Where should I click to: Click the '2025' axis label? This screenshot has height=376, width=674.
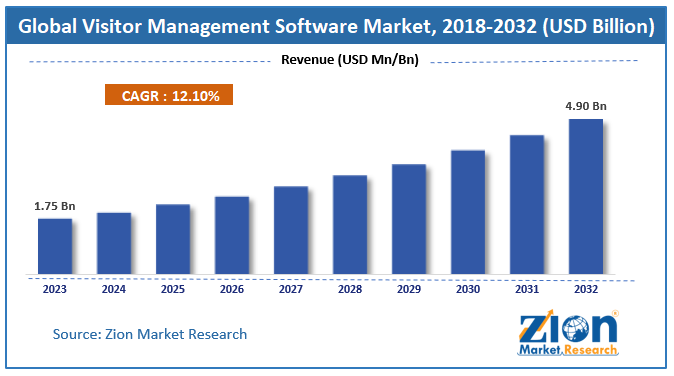coord(173,289)
